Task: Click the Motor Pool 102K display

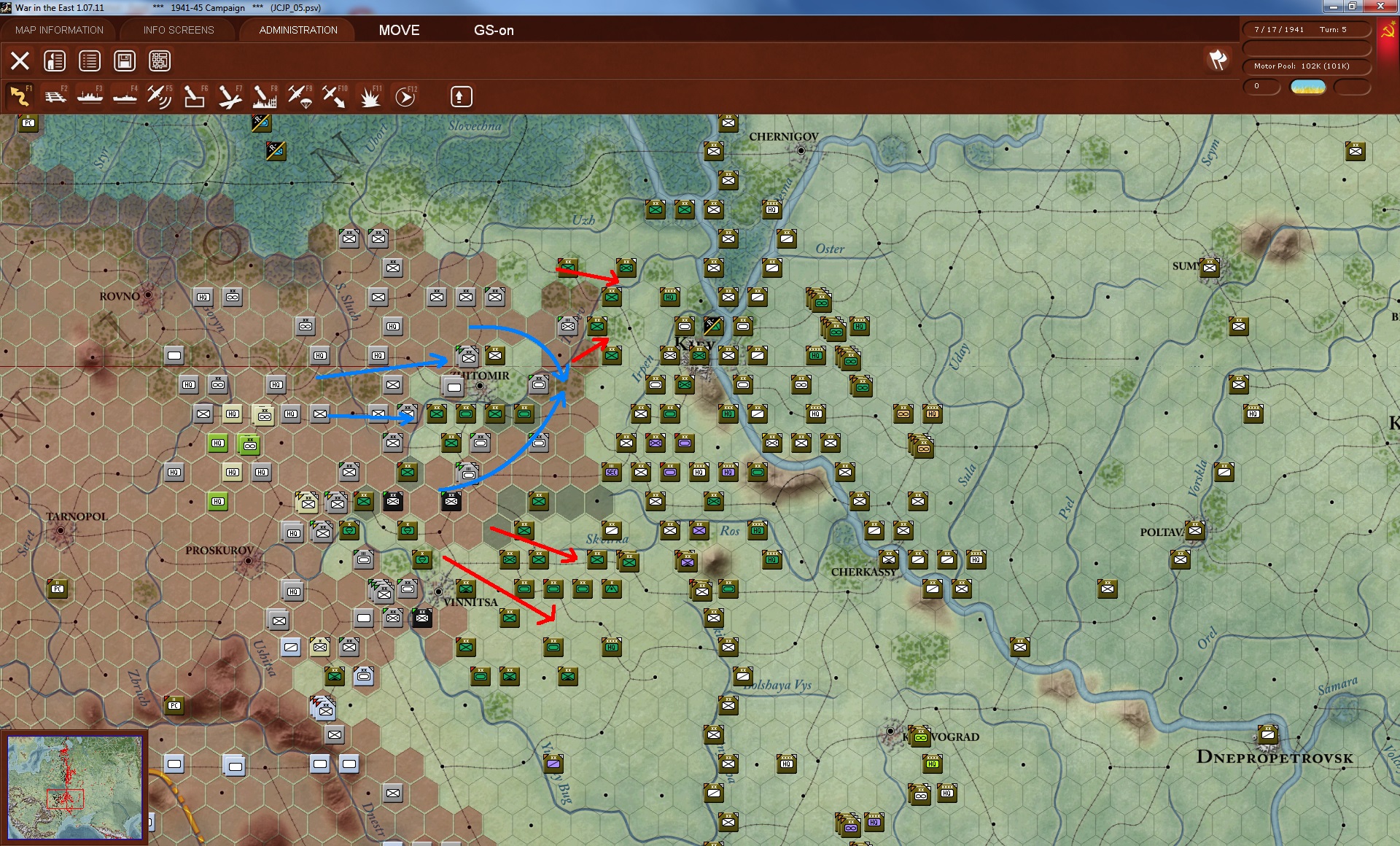Action: click(1307, 66)
